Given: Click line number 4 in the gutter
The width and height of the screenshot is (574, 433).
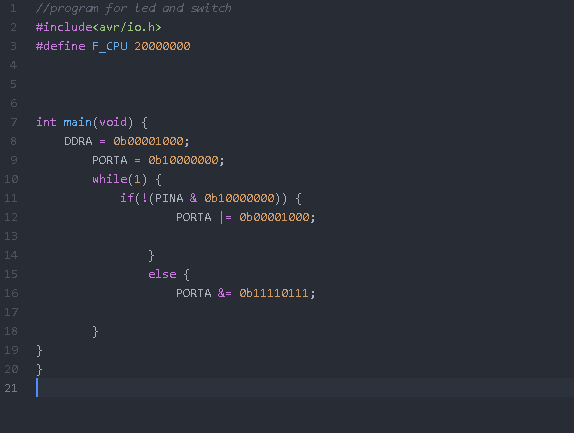Looking at the screenshot, I should point(14,65).
